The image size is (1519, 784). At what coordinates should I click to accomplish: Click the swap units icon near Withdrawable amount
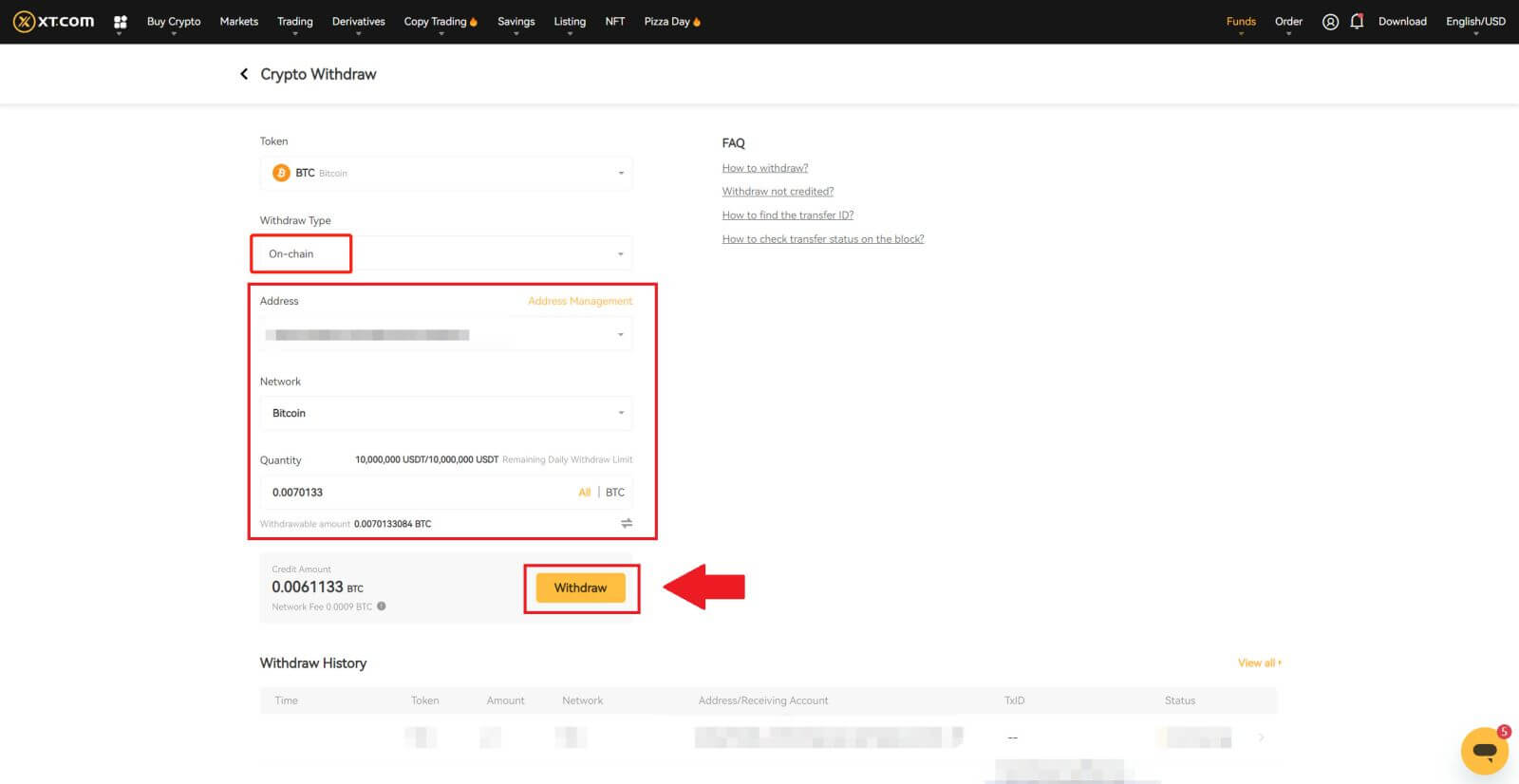coord(627,523)
